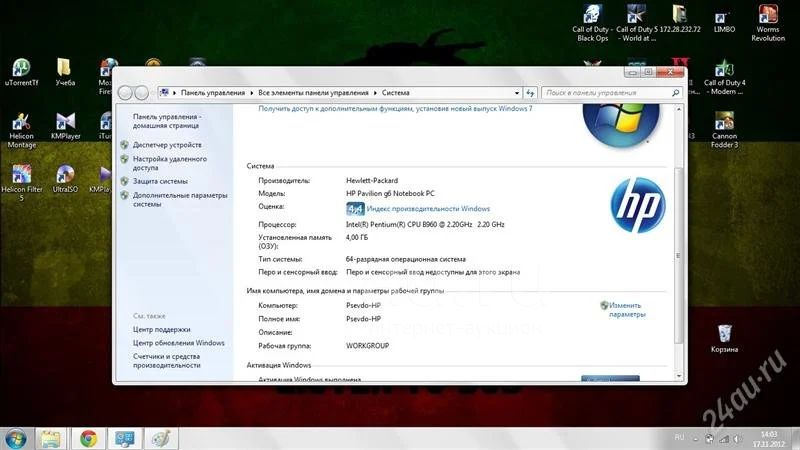
Task: Open Диспетчер устройств
Action: (x=167, y=145)
